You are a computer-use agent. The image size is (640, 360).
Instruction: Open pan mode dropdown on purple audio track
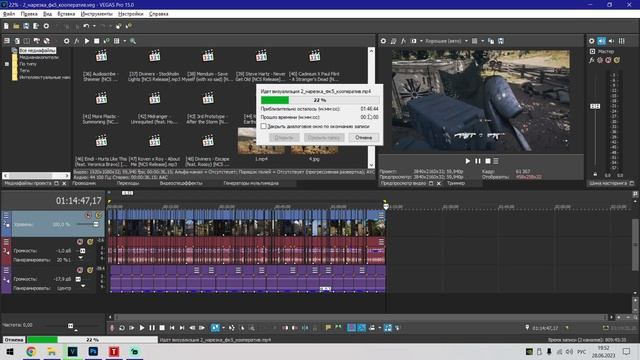coord(83,287)
